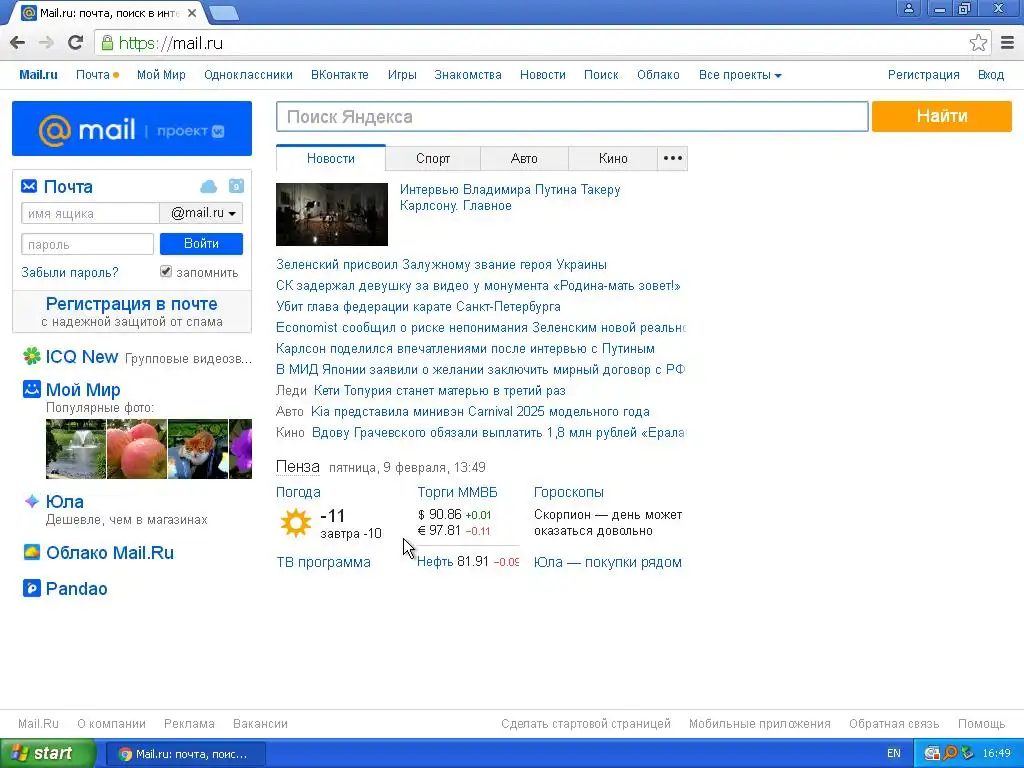Click the @mail logo banner
The width and height of the screenshot is (1024, 768).
click(132, 129)
